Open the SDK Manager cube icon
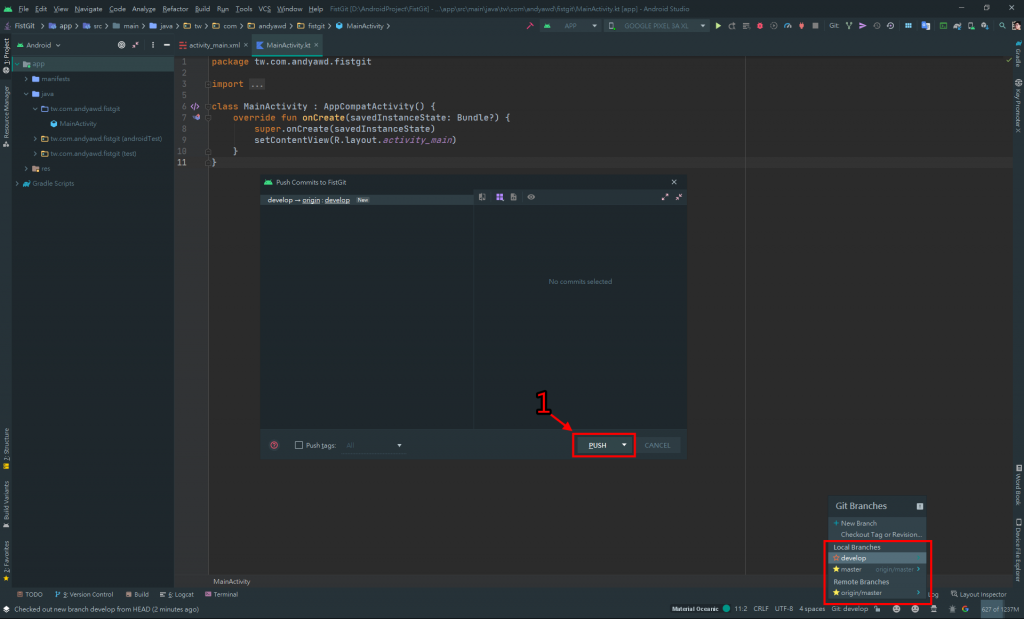 click(x=985, y=26)
